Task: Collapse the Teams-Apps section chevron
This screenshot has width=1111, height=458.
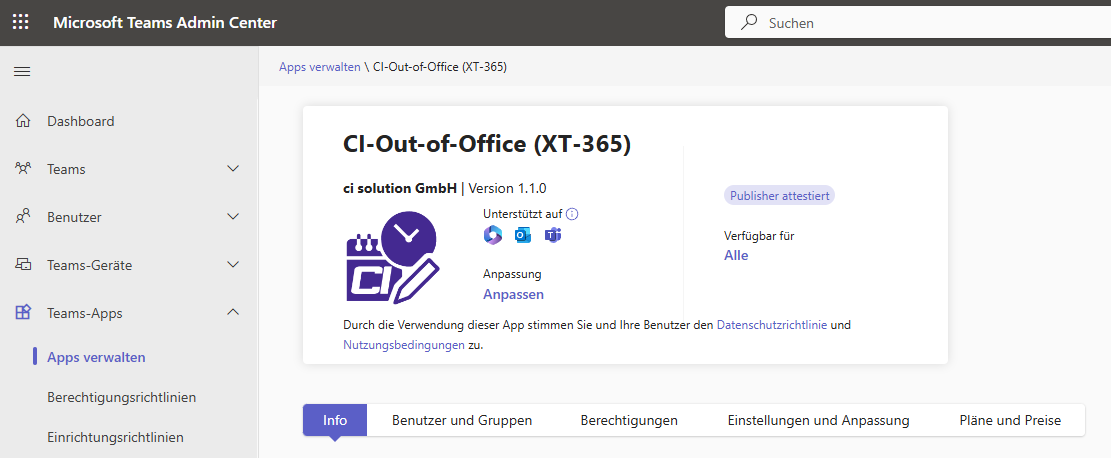Action: (x=233, y=313)
